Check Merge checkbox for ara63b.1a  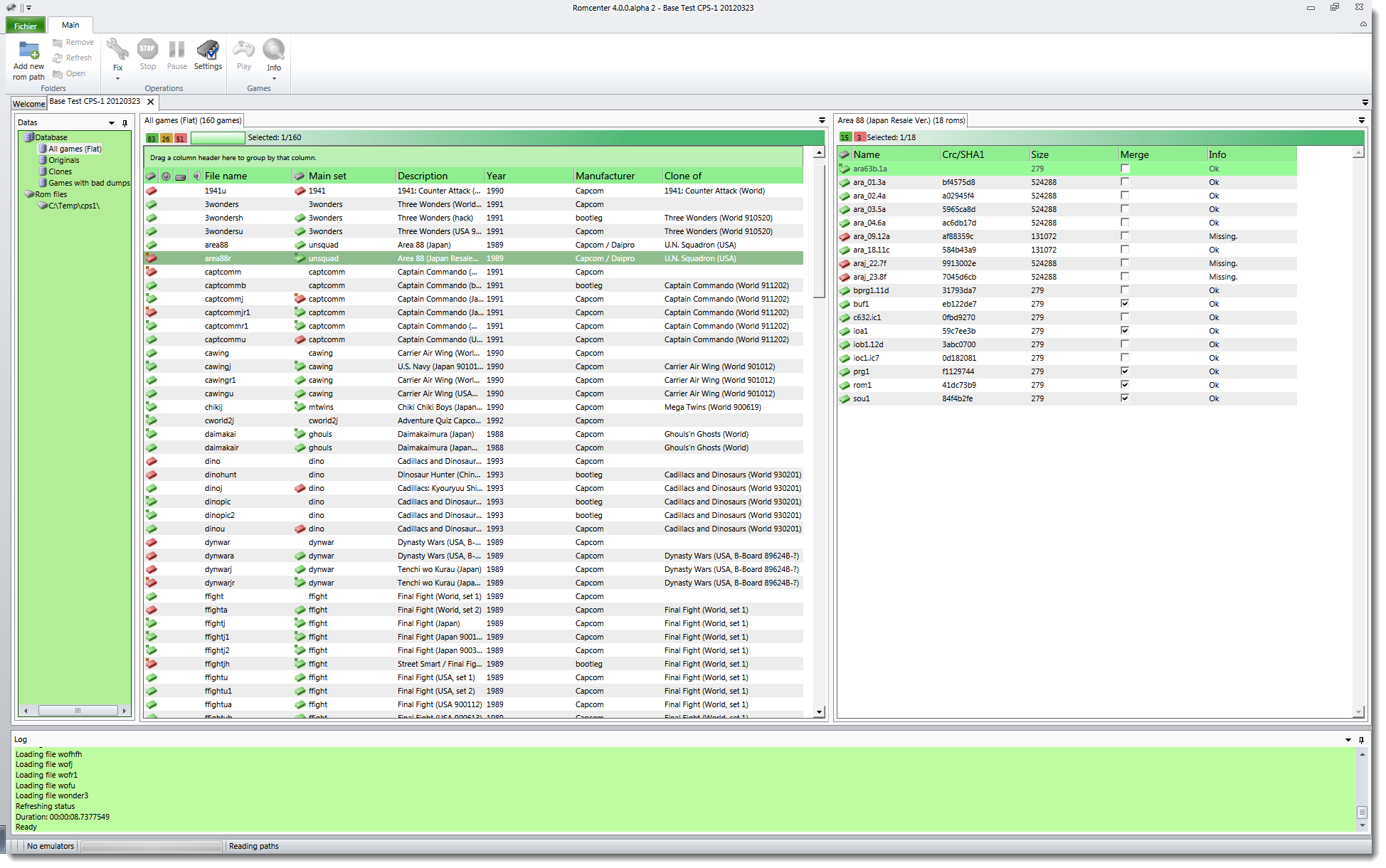pos(1125,169)
